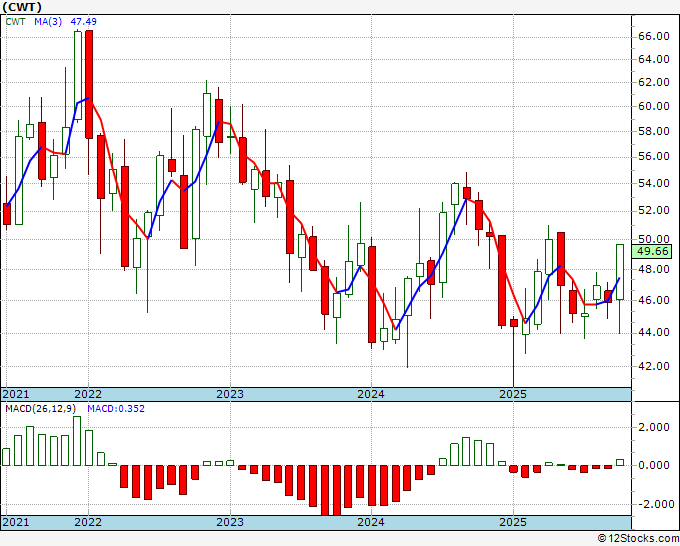Click the 54.00 price axis label

point(654,183)
